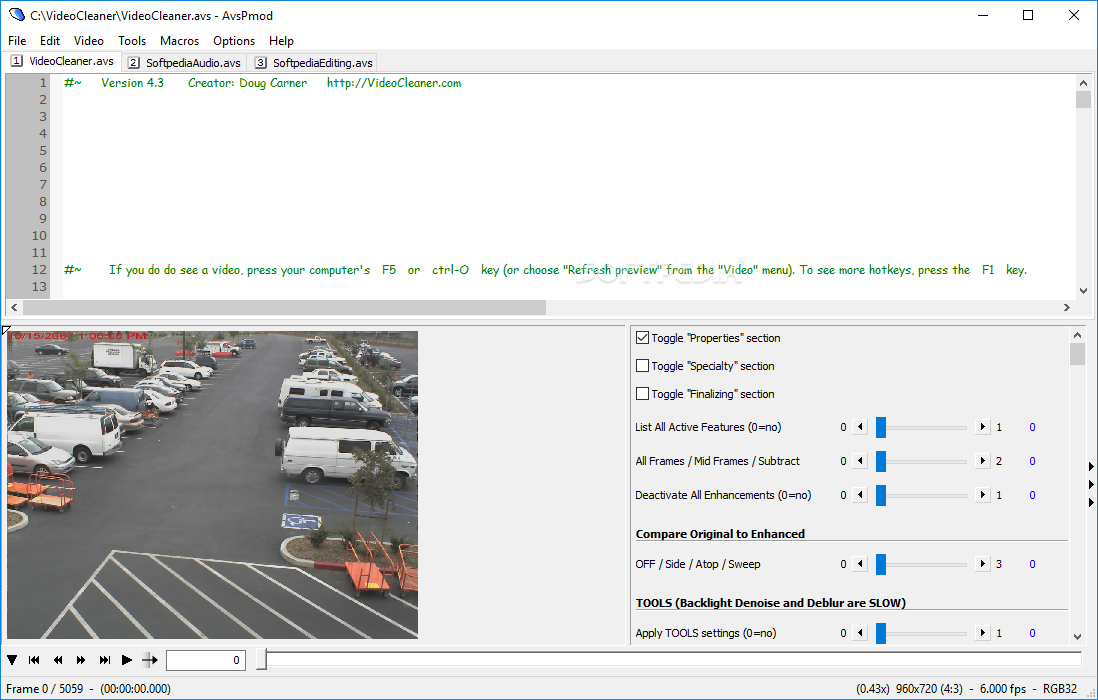Open the Macros menu

pyautogui.click(x=179, y=41)
